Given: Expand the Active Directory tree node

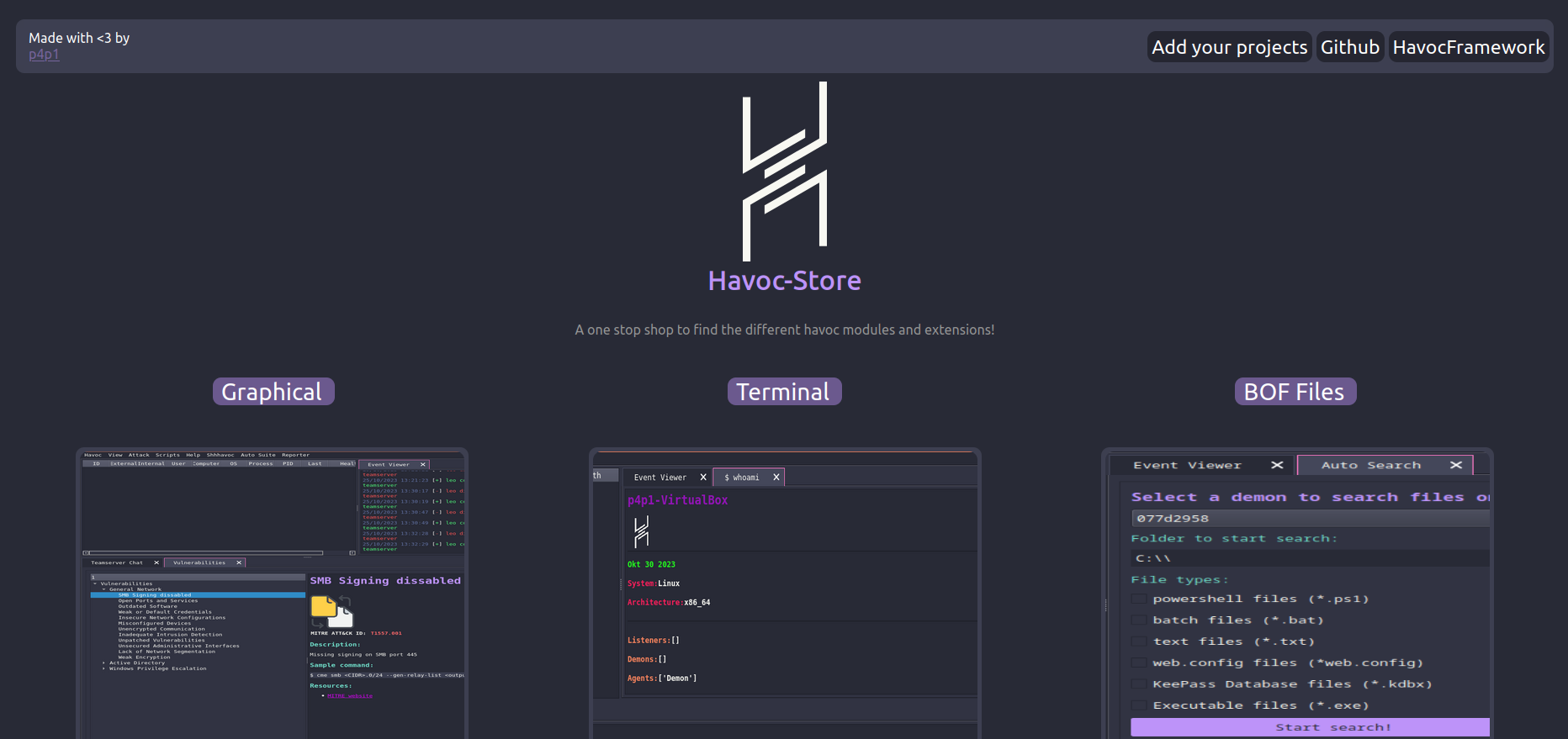Looking at the screenshot, I should point(104,662).
